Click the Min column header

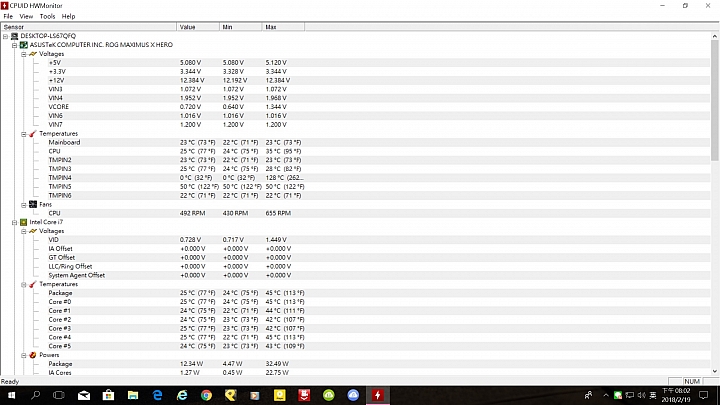[x=241, y=27]
